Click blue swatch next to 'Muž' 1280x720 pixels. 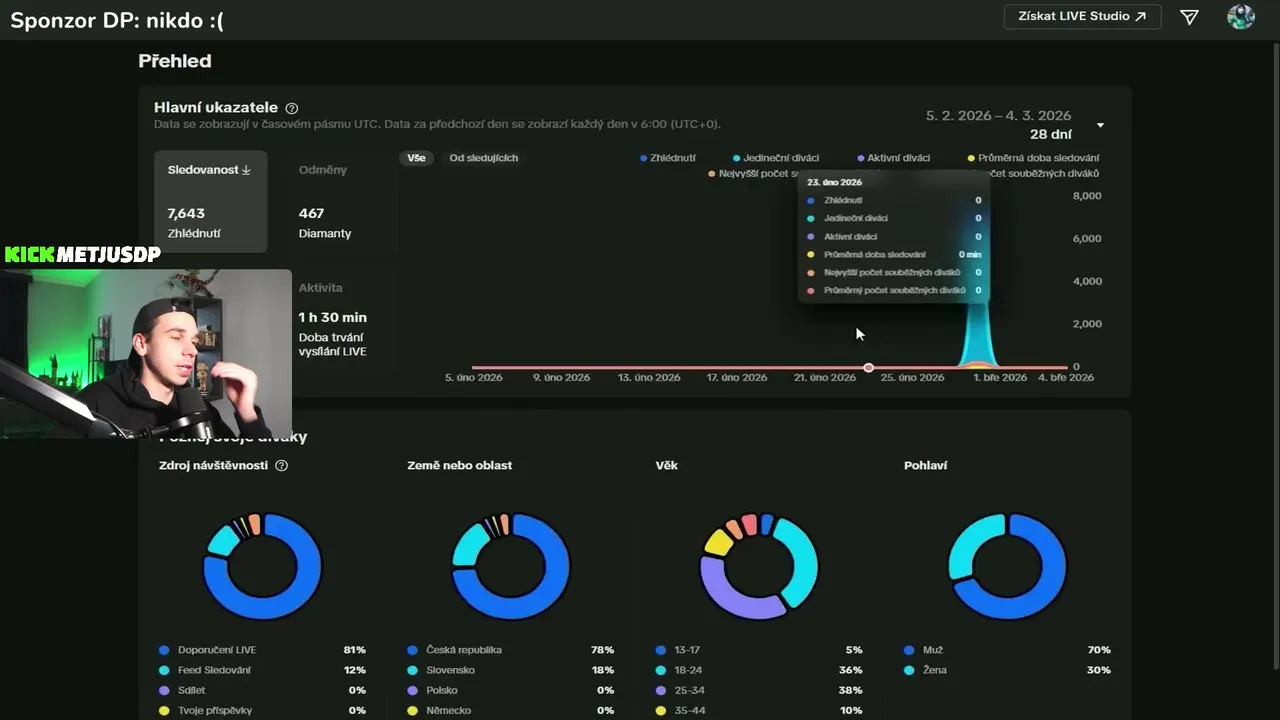point(909,650)
